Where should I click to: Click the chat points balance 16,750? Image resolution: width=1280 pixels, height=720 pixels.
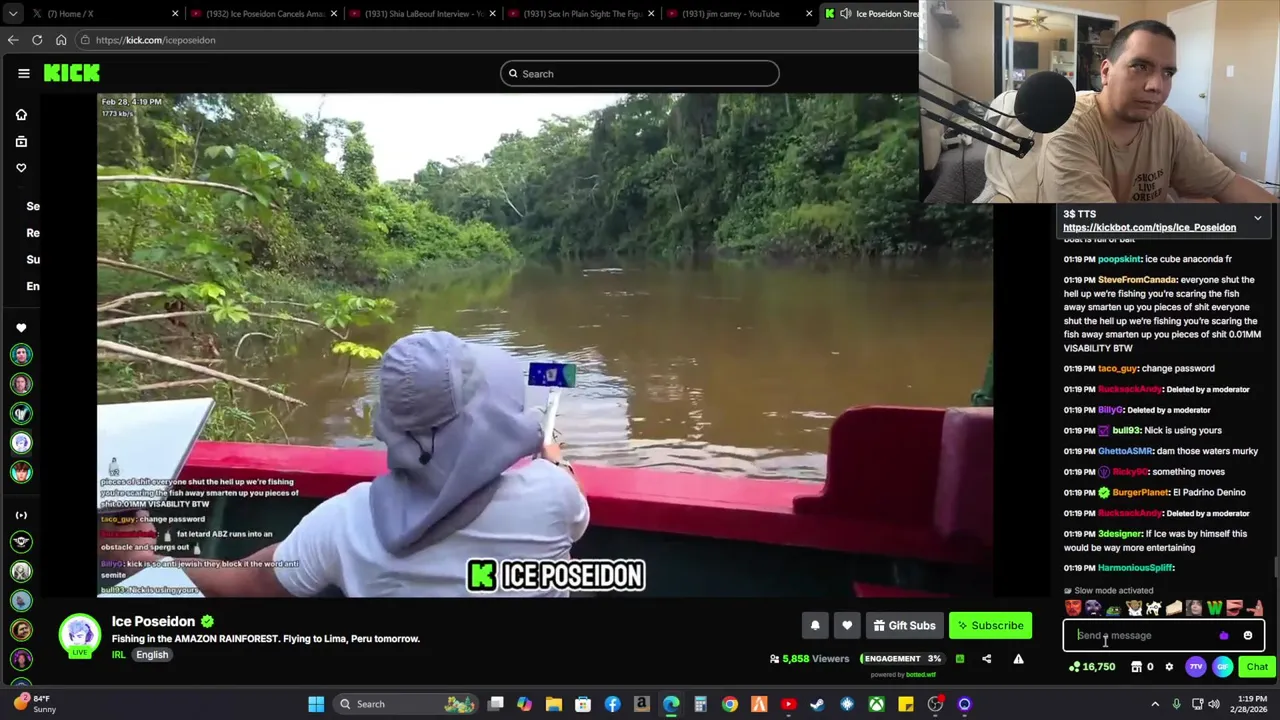(x=1092, y=667)
